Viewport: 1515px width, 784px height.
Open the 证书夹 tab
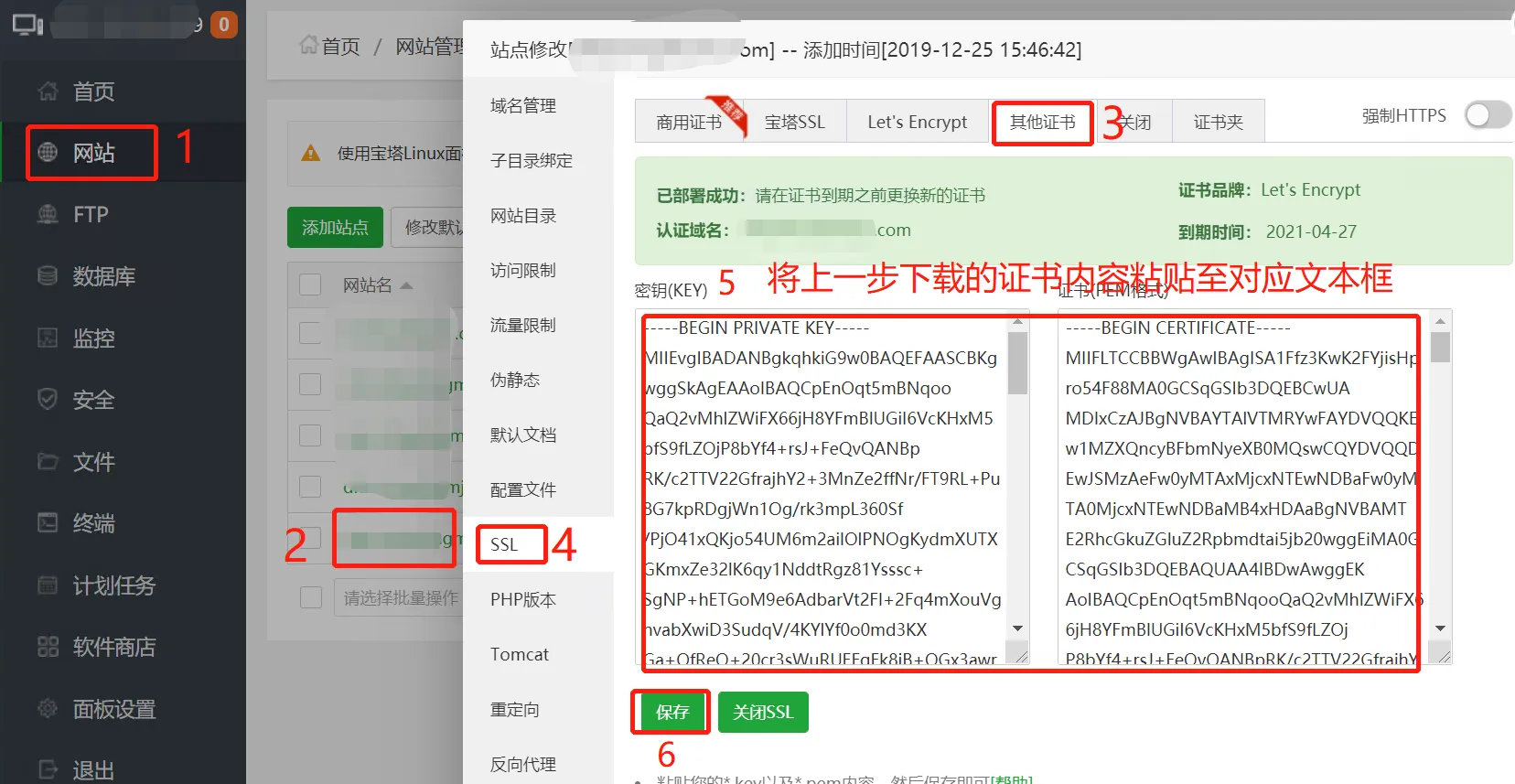(x=1219, y=122)
